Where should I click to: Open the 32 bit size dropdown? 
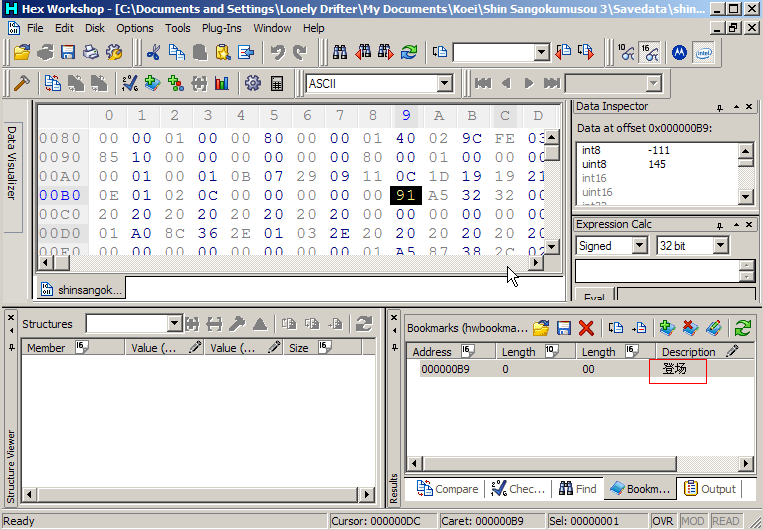(x=721, y=246)
